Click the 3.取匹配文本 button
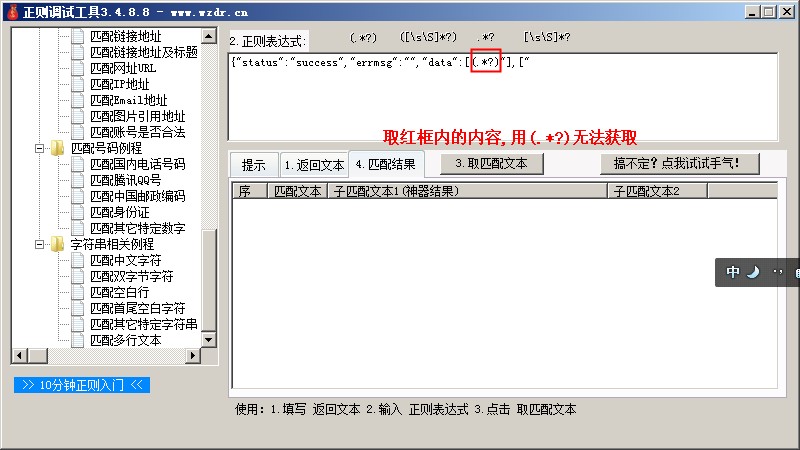The image size is (800, 450). coord(492,164)
